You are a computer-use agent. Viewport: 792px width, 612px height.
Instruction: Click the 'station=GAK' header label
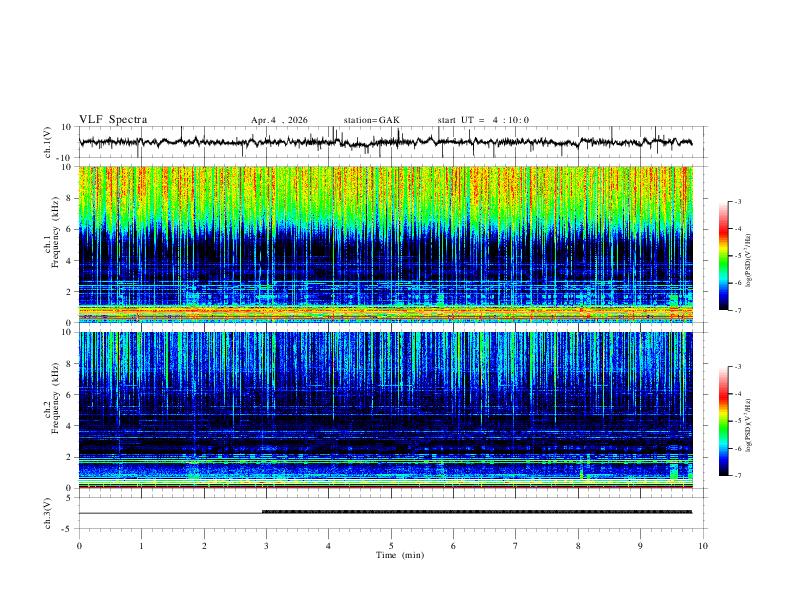tap(371, 120)
